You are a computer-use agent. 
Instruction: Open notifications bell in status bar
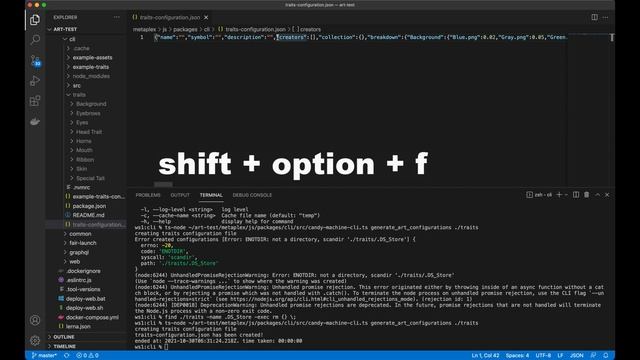click(606, 356)
